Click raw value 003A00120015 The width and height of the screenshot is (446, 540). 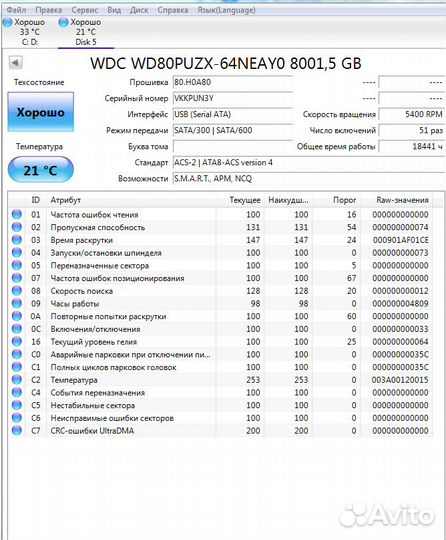pos(400,380)
